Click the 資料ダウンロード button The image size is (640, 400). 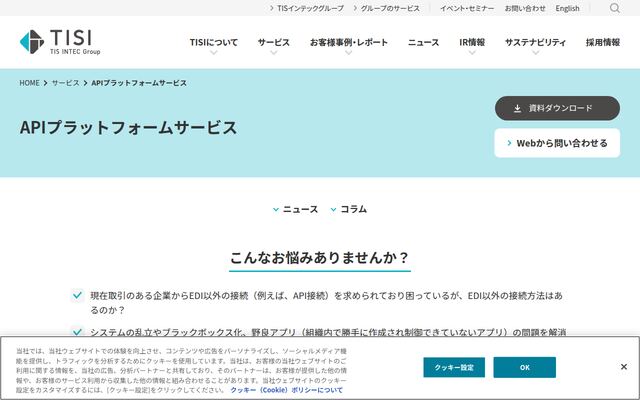(x=557, y=108)
